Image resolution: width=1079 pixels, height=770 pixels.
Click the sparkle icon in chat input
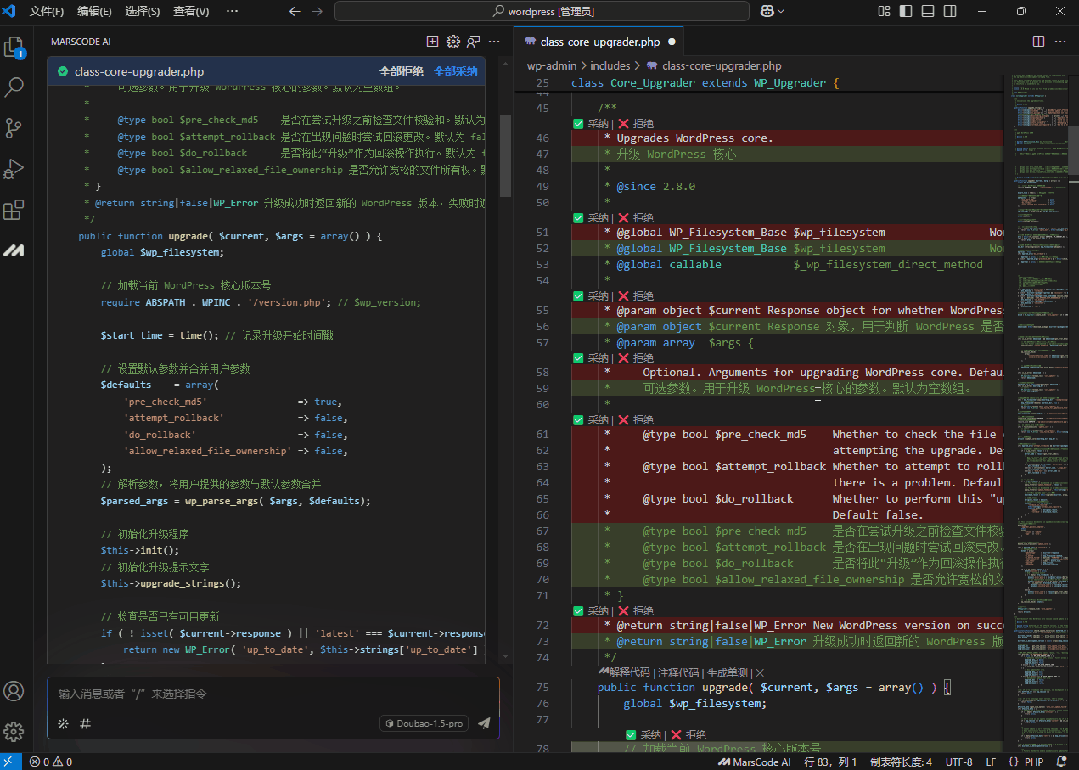(63, 723)
